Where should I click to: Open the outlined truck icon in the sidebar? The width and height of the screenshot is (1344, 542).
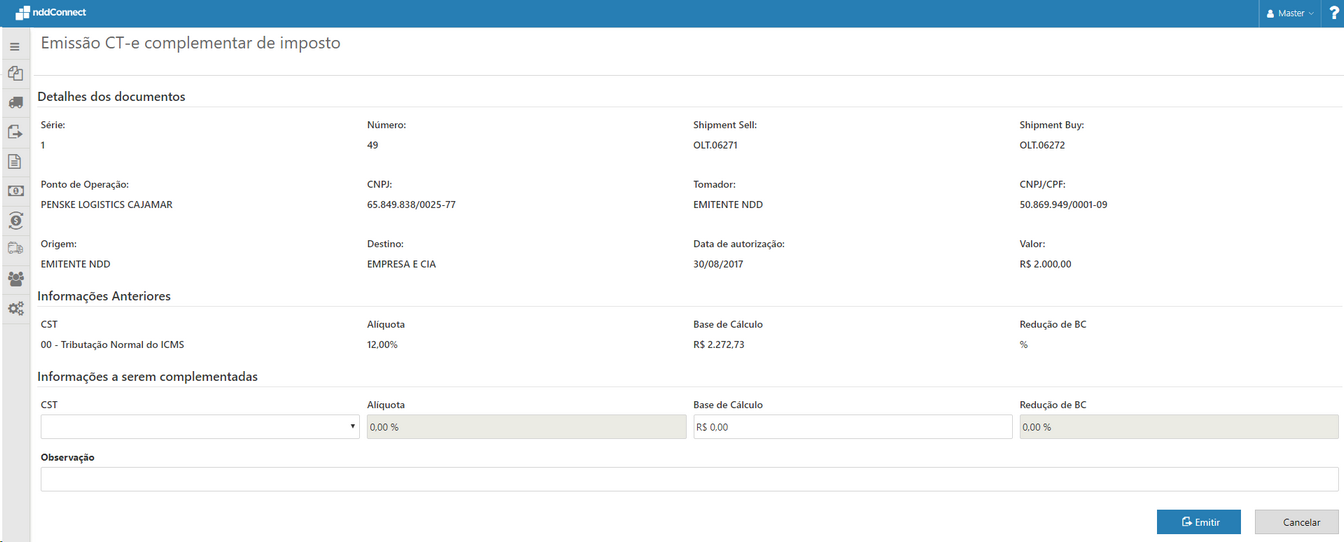click(15, 249)
